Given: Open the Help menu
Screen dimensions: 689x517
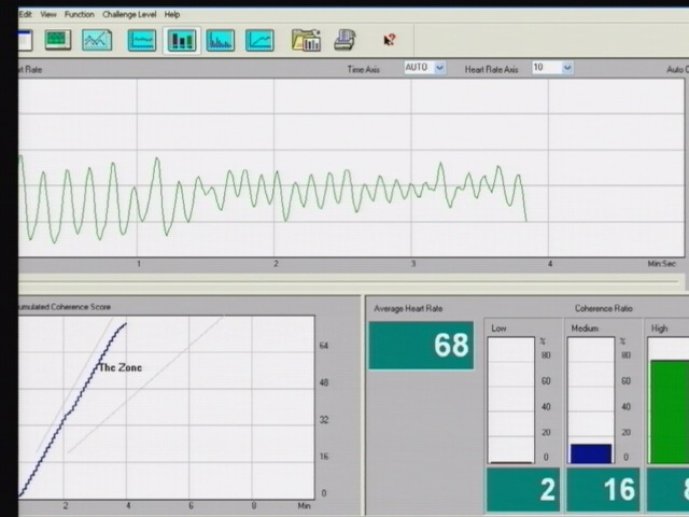Looking at the screenshot, I should pos(172,14).
